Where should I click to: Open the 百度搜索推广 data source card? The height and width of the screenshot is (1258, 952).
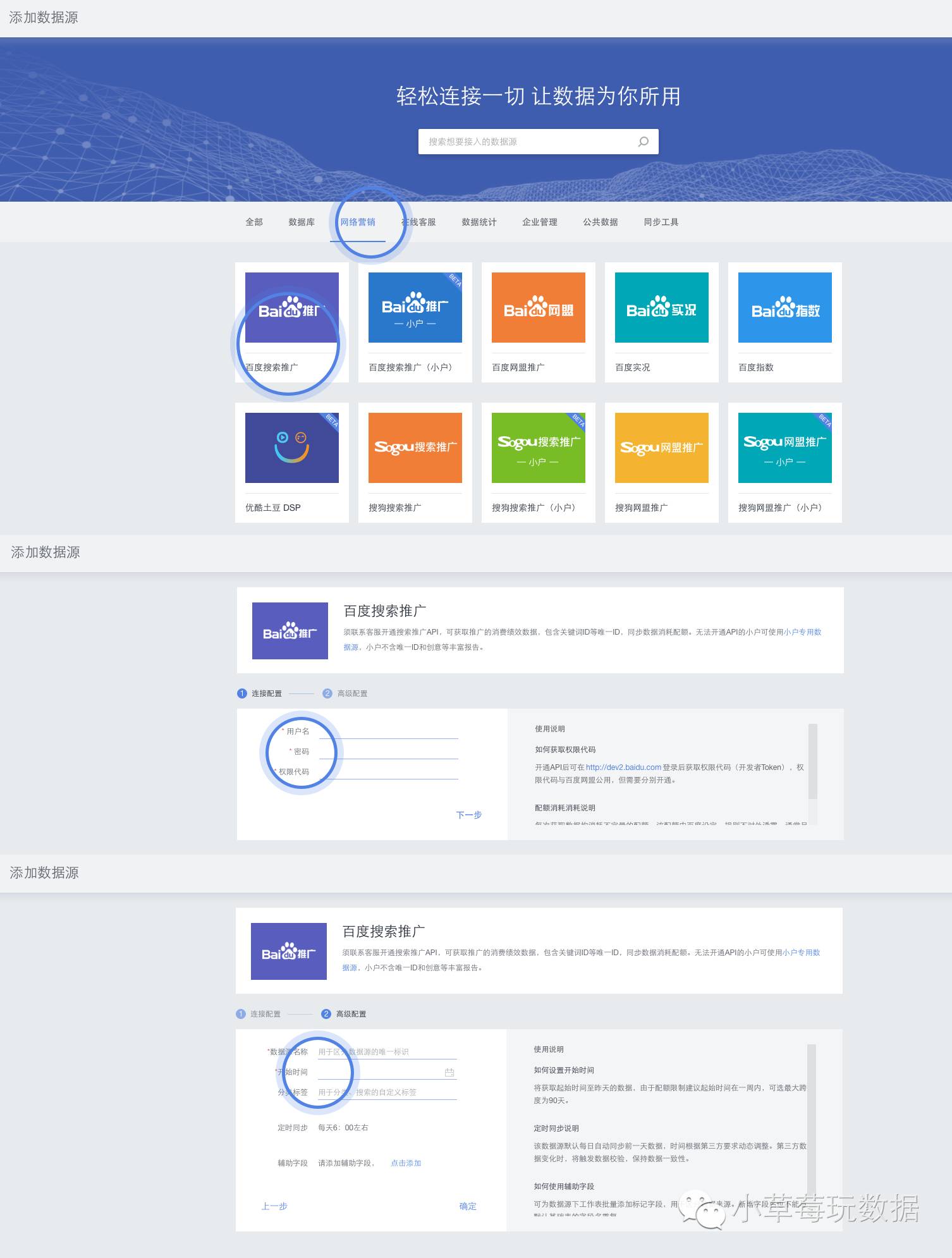(292, 322)
